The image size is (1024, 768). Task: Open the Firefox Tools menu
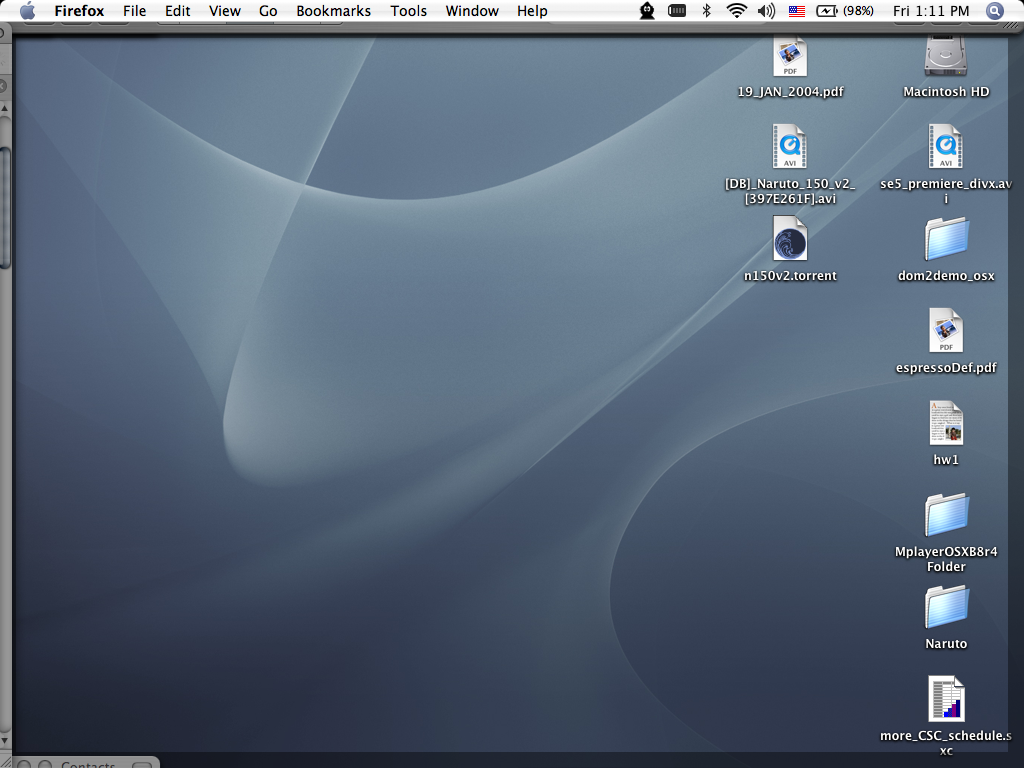point(408,11)
